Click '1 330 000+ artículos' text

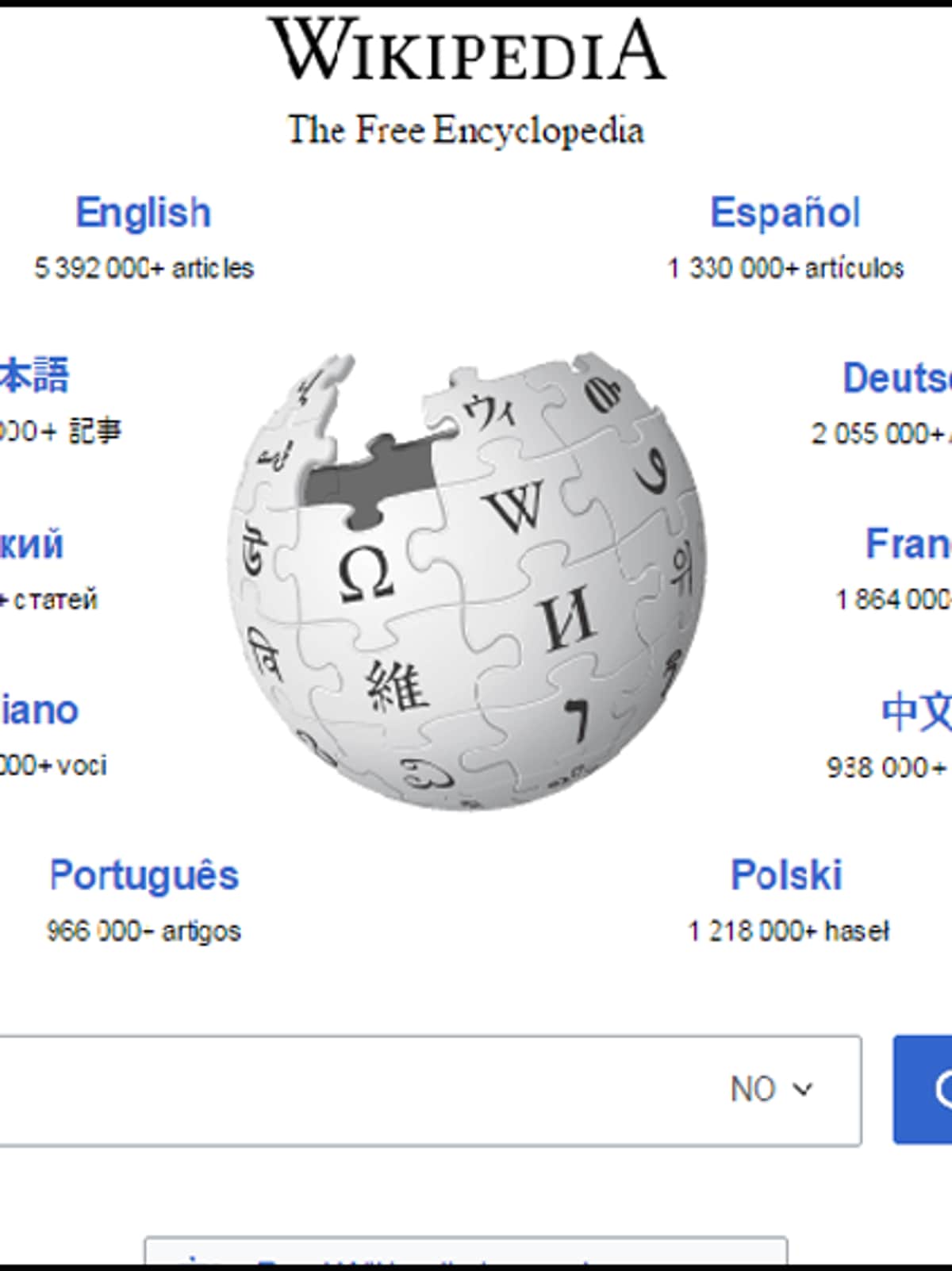click(785, 268)
